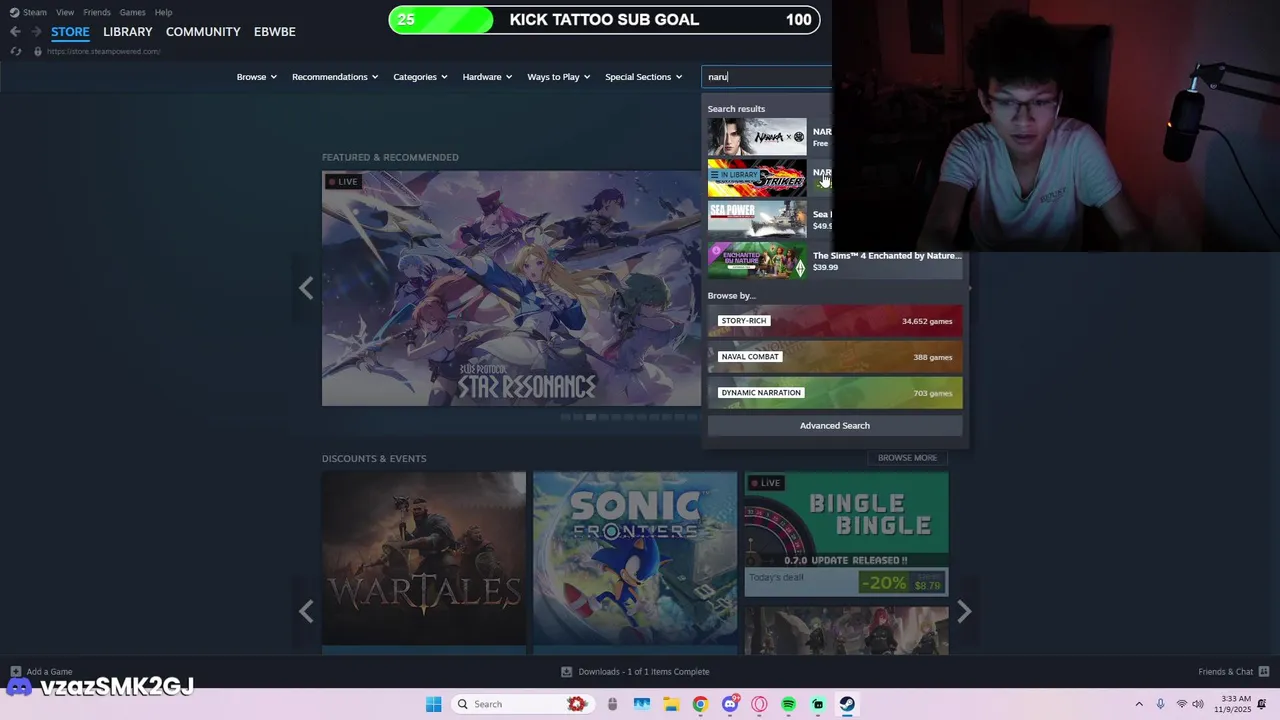Screen dimensions: 1280x720
Task: Open the View menu
Action: (65, 12)
